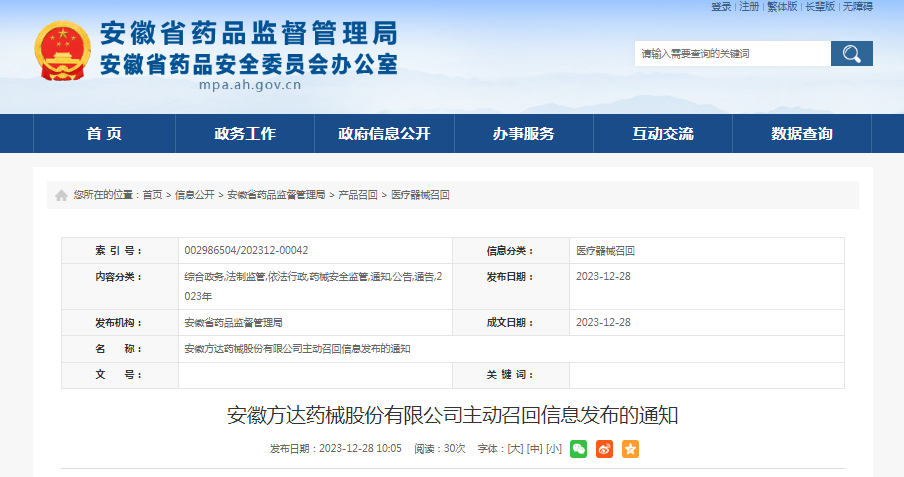This screenshot has width=904, height=477.
Task: Go to 安徽省药品监督管理局 in breadcrumb
Action: pyautogui.click(x=276, y=195)
